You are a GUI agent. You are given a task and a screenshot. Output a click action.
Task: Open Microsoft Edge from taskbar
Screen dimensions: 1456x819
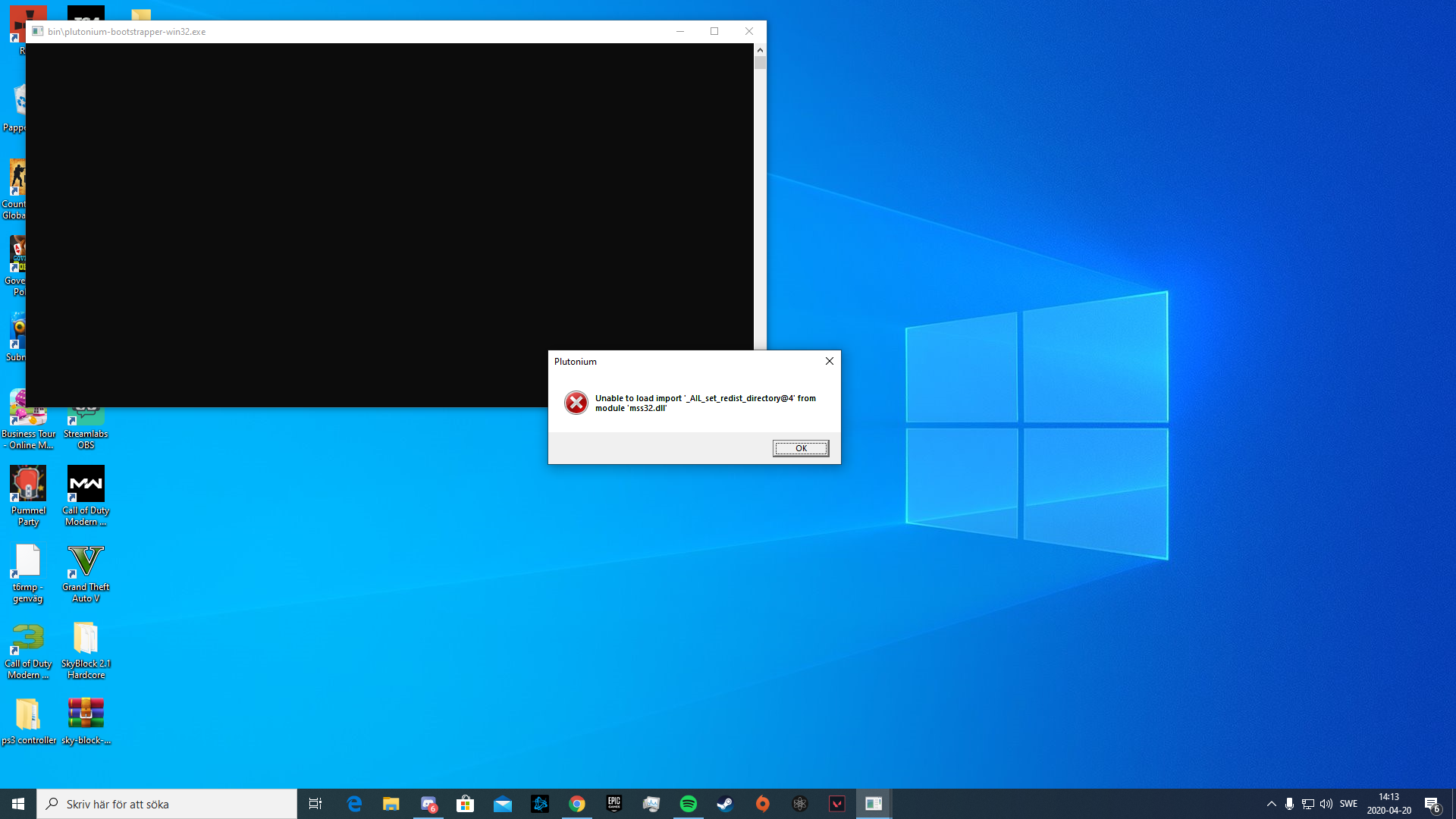(x=354, y=804)
